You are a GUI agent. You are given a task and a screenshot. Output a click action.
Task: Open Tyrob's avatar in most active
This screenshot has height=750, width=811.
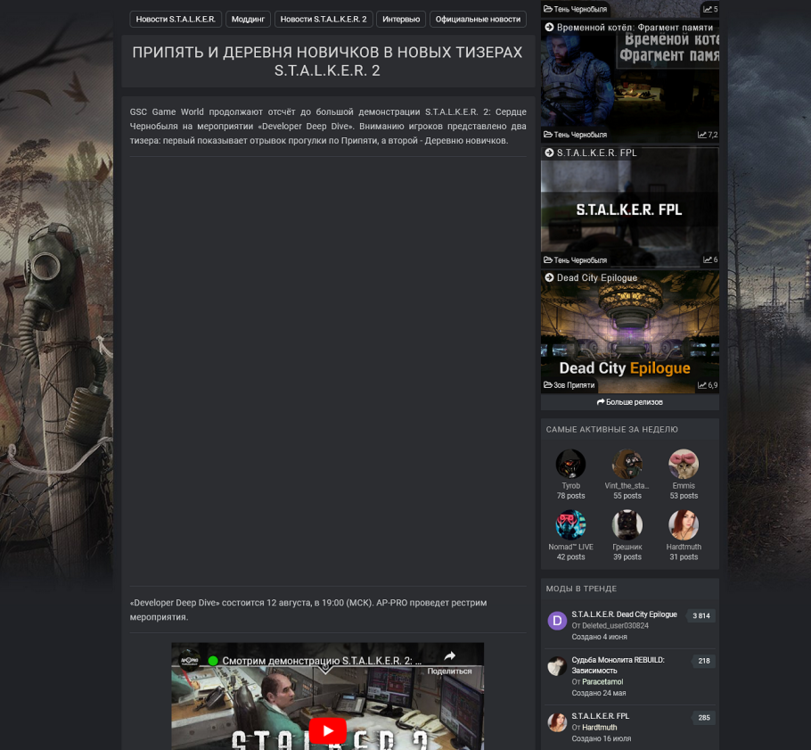[x=570, y=463]
